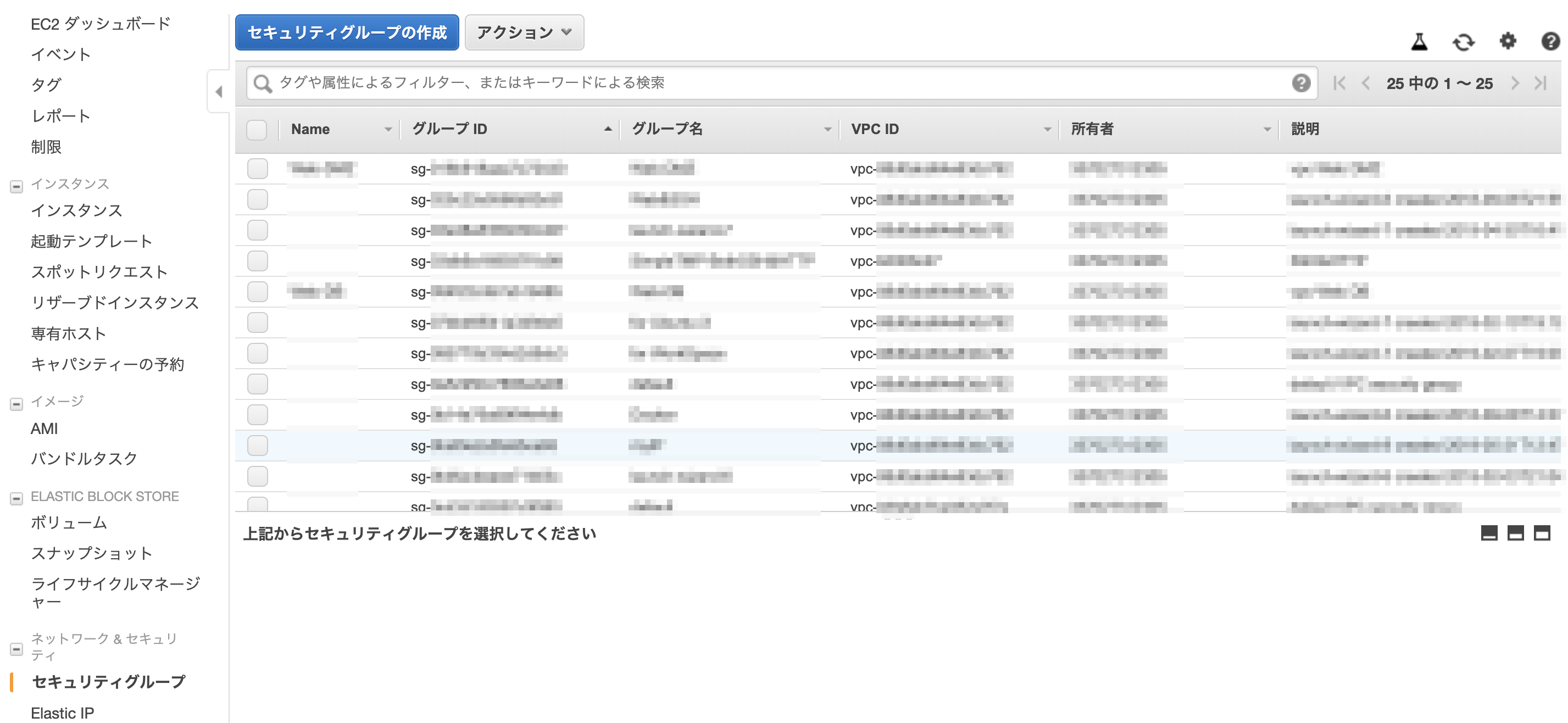This screenshot has height=723, width=1568.
Task: Toggle the select-all header checkbox
Action: 257,129
